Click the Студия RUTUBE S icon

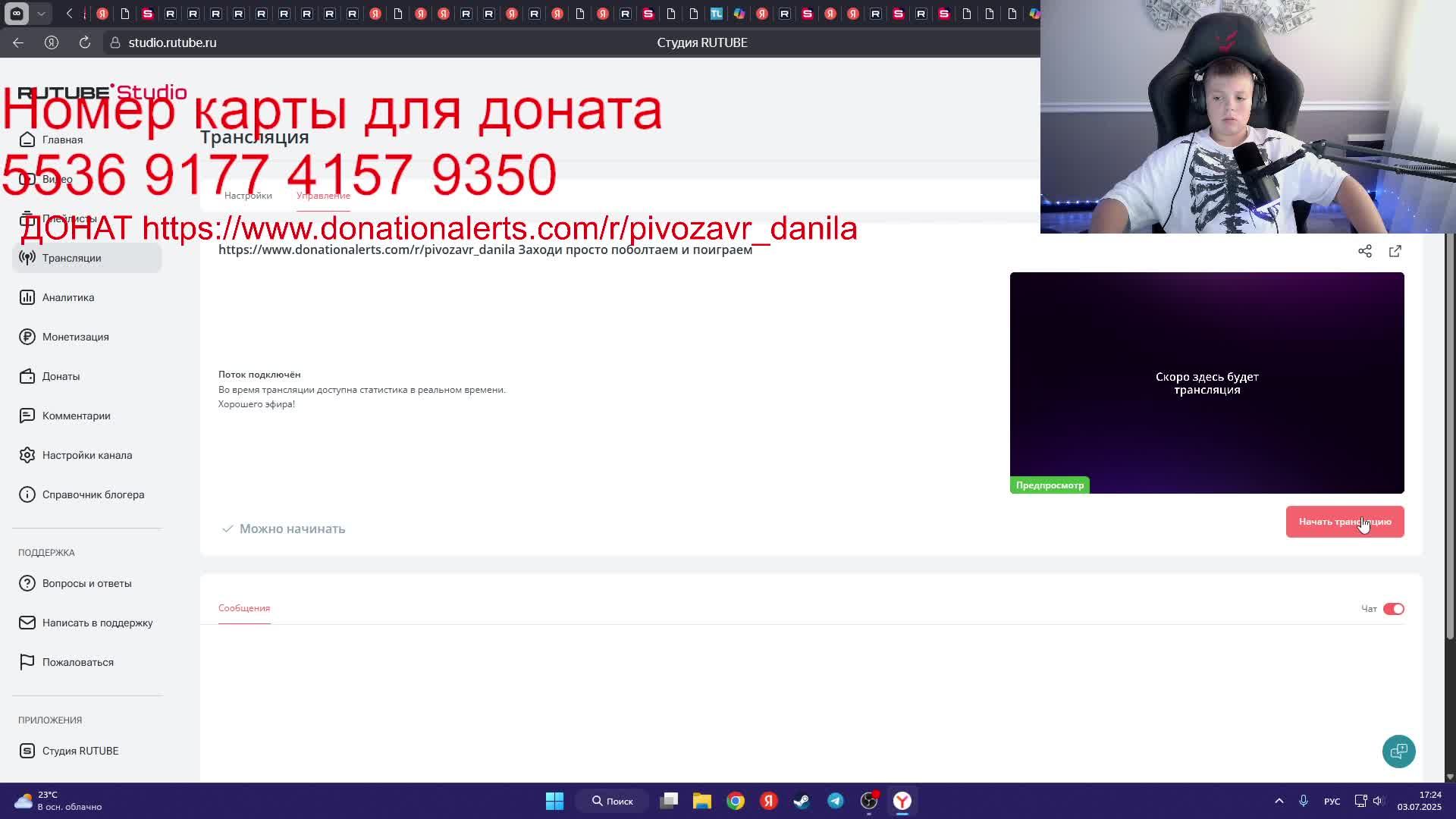pos(27,751)
